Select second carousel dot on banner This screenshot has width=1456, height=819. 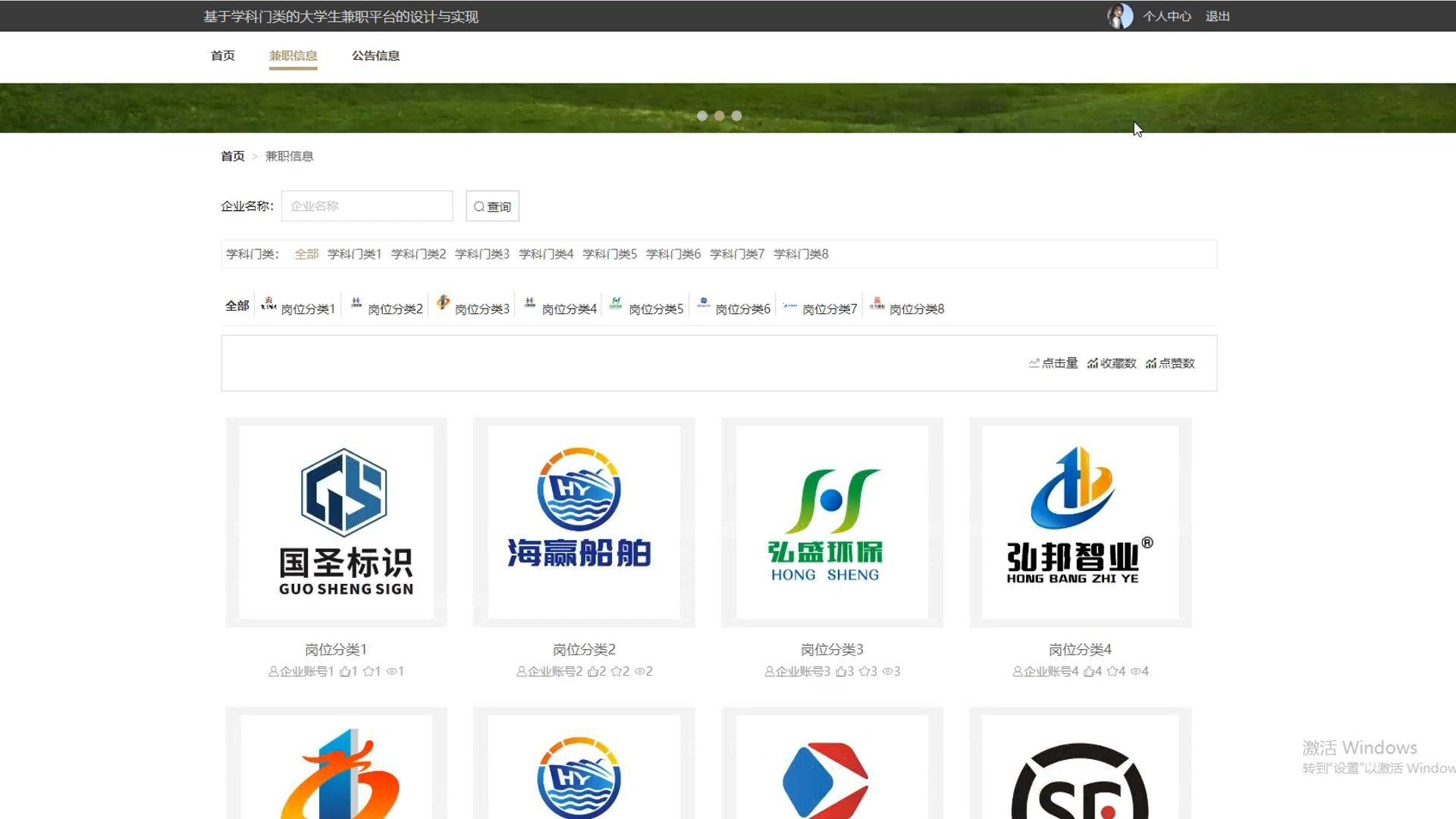point(719,116)
